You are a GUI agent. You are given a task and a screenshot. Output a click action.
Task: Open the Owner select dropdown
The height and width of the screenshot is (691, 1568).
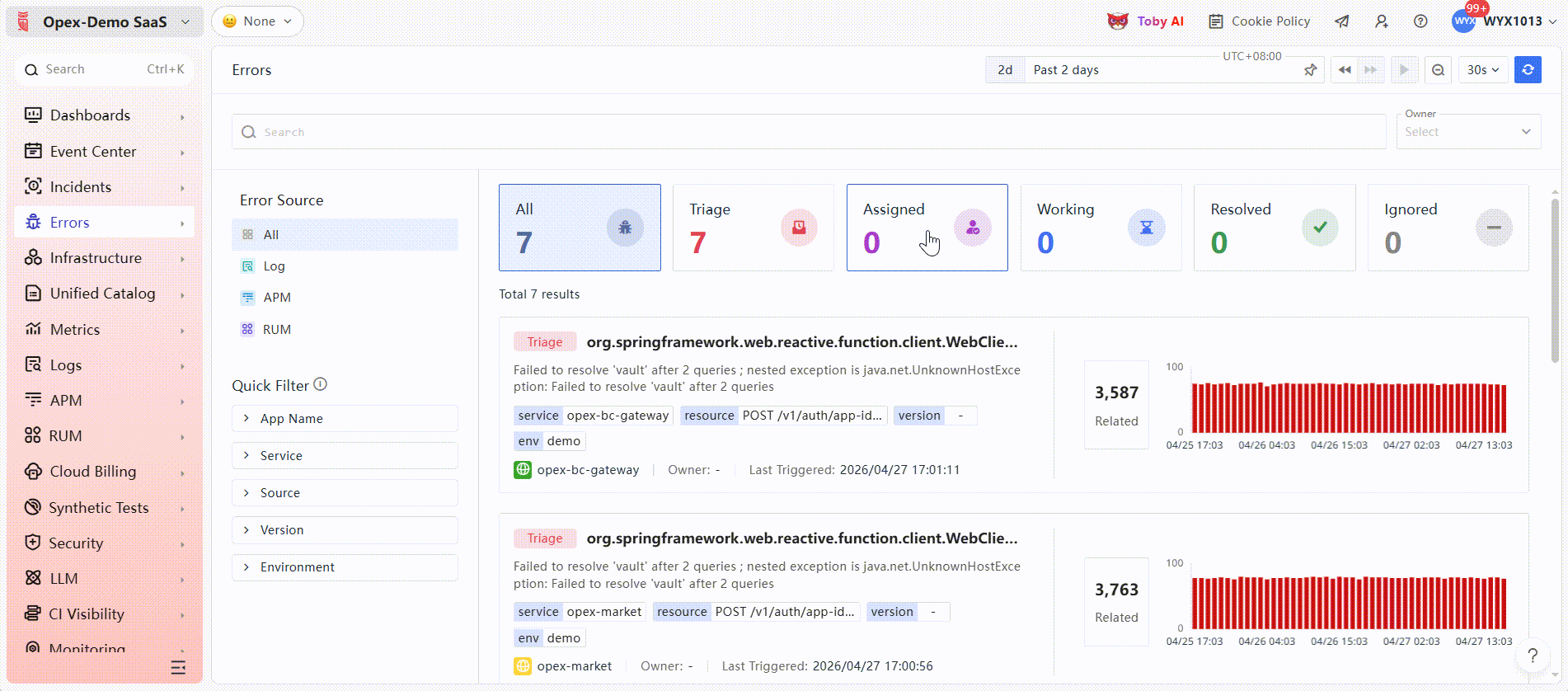click(x=1467, y=132)
